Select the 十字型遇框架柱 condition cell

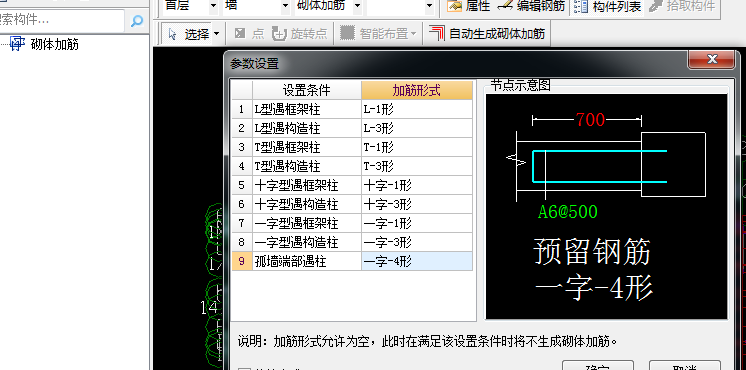307,185
